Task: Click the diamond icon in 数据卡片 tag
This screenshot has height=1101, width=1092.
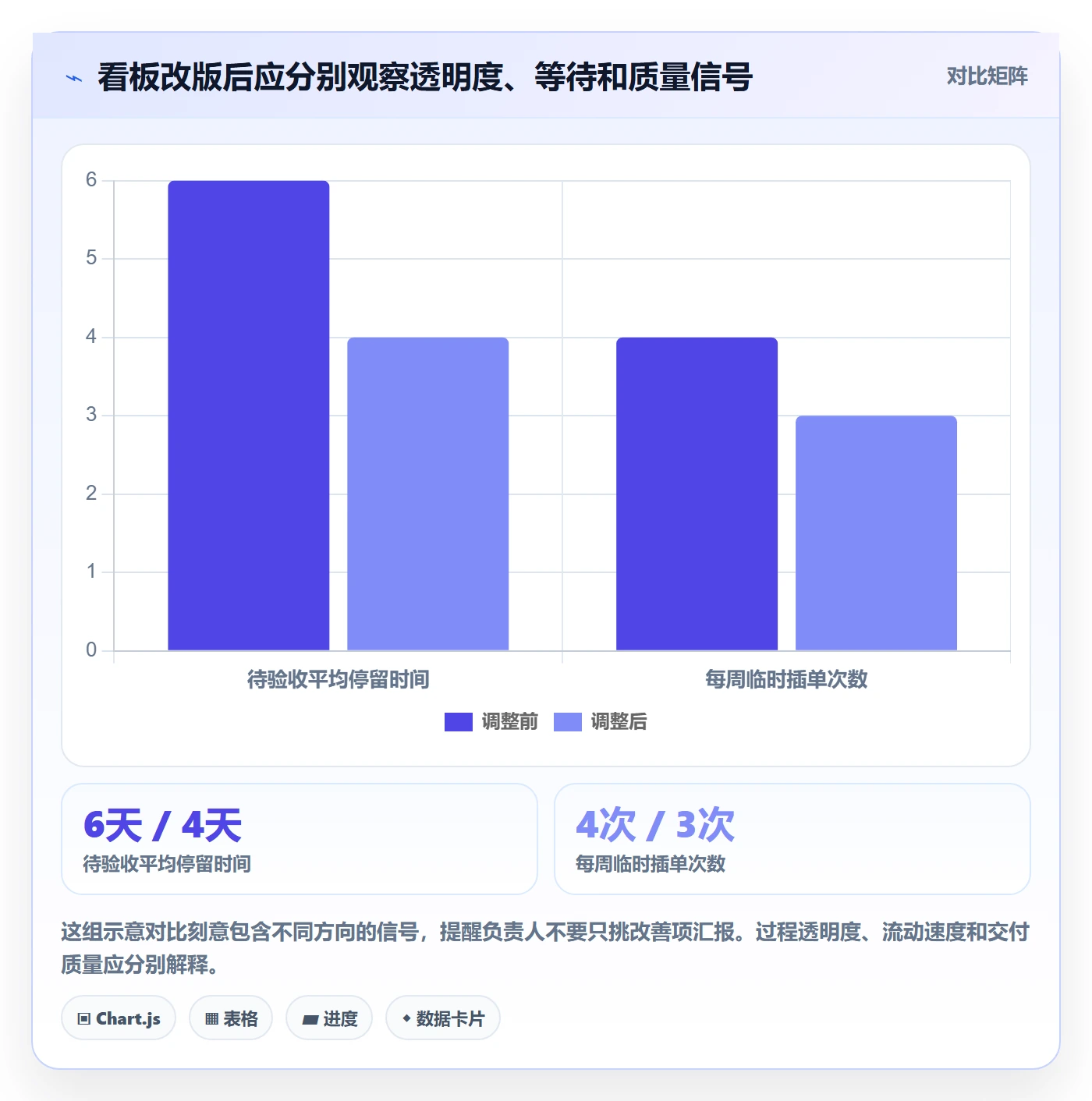Action: point(406,1018)
